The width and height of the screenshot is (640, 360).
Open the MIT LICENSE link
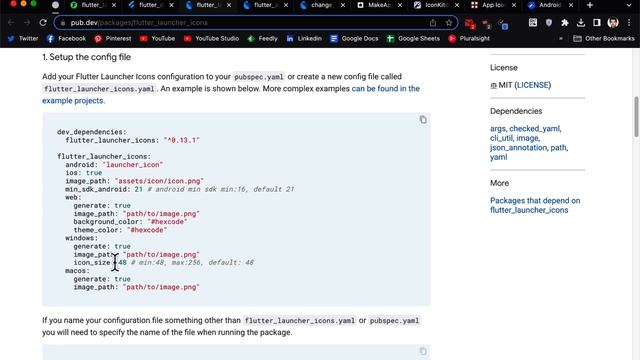point(533,85)
